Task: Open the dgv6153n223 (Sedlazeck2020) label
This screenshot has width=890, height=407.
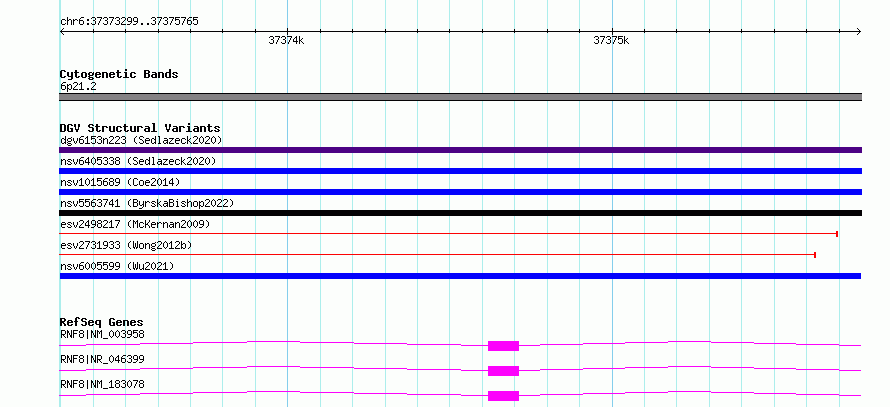Action: (141, 140)
